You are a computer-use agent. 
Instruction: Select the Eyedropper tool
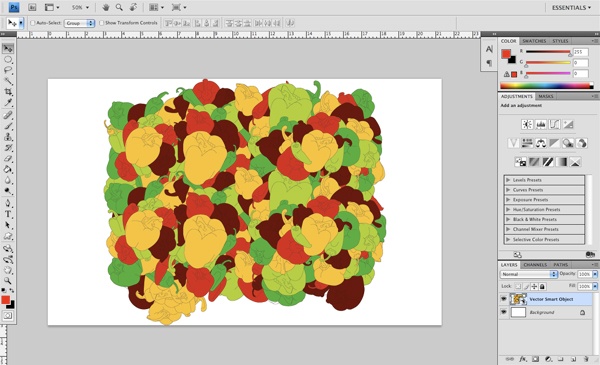(8, 103)
